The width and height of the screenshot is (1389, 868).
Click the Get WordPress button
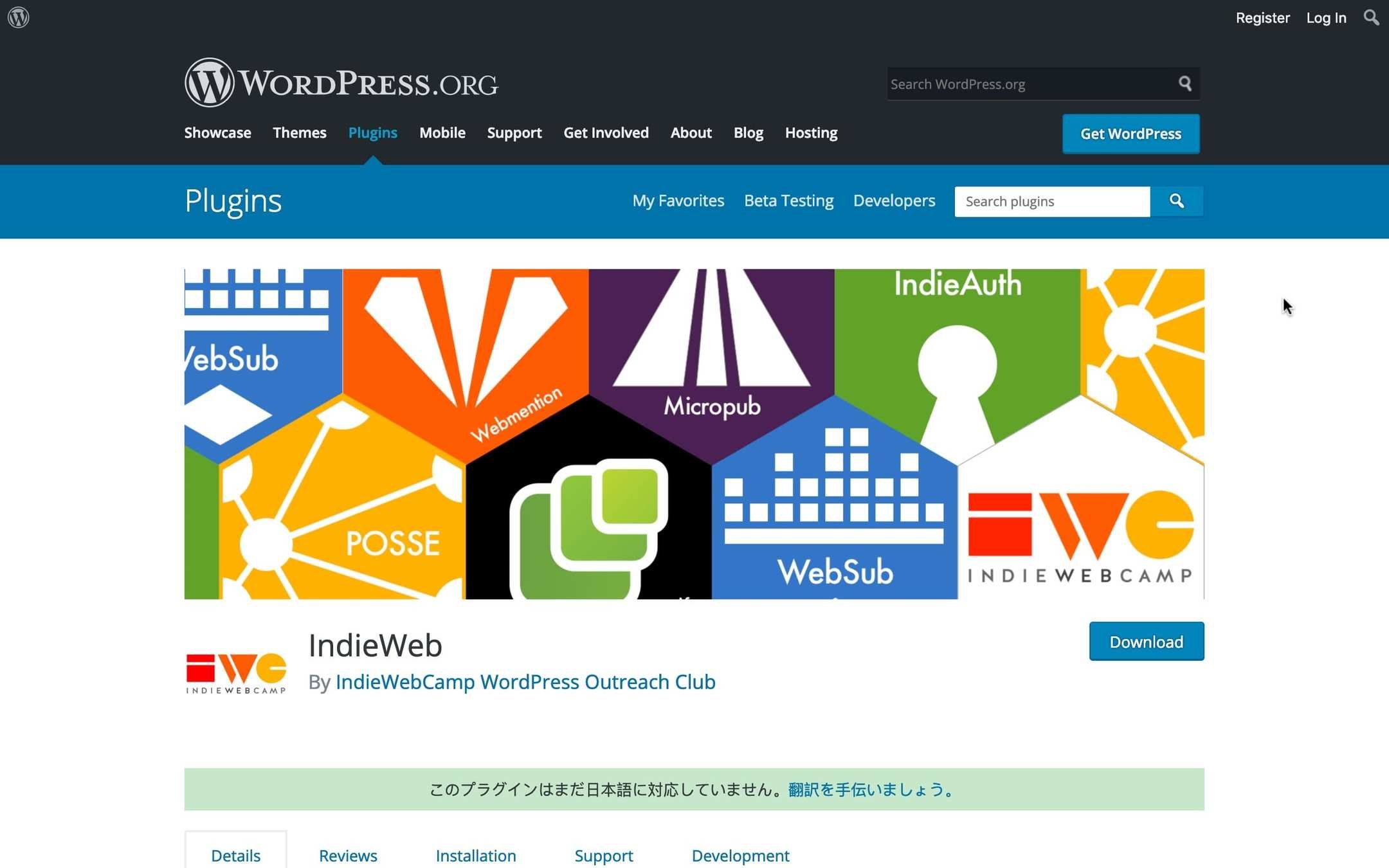(x=1130, y=134)
